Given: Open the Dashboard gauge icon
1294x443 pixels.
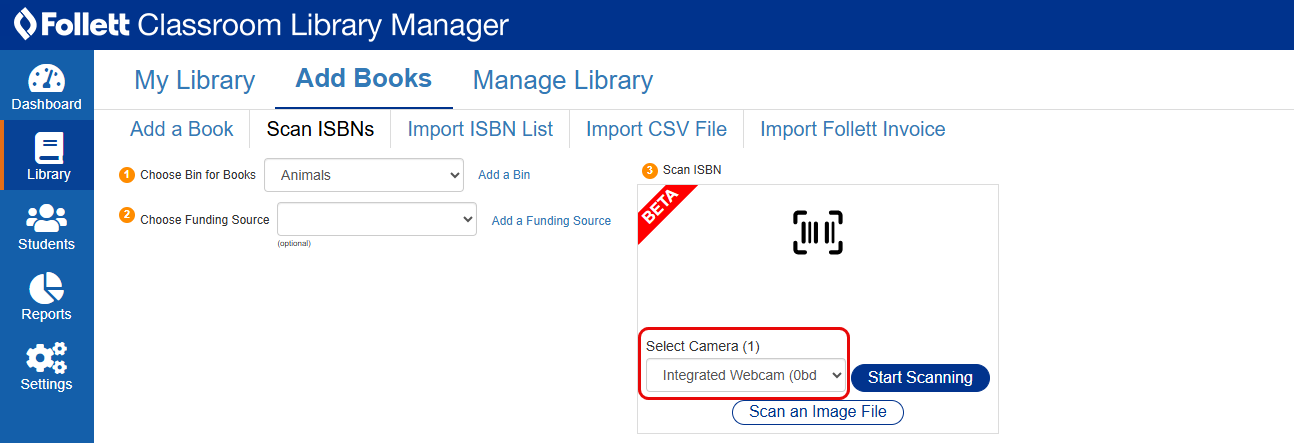Looking at the screenshot, I should pyautogui.click(x=46, y=80).
